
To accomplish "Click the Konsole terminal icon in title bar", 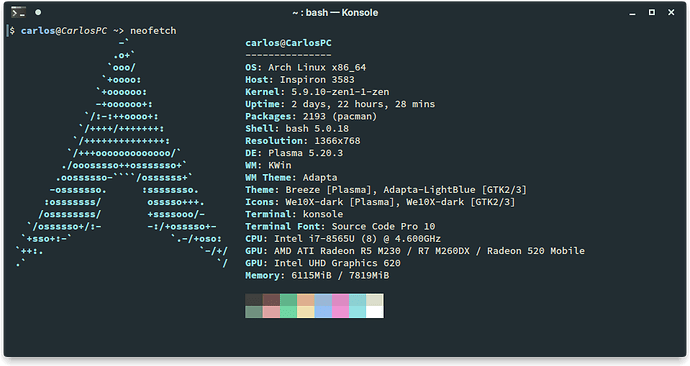I will click(x=18, y=12).
